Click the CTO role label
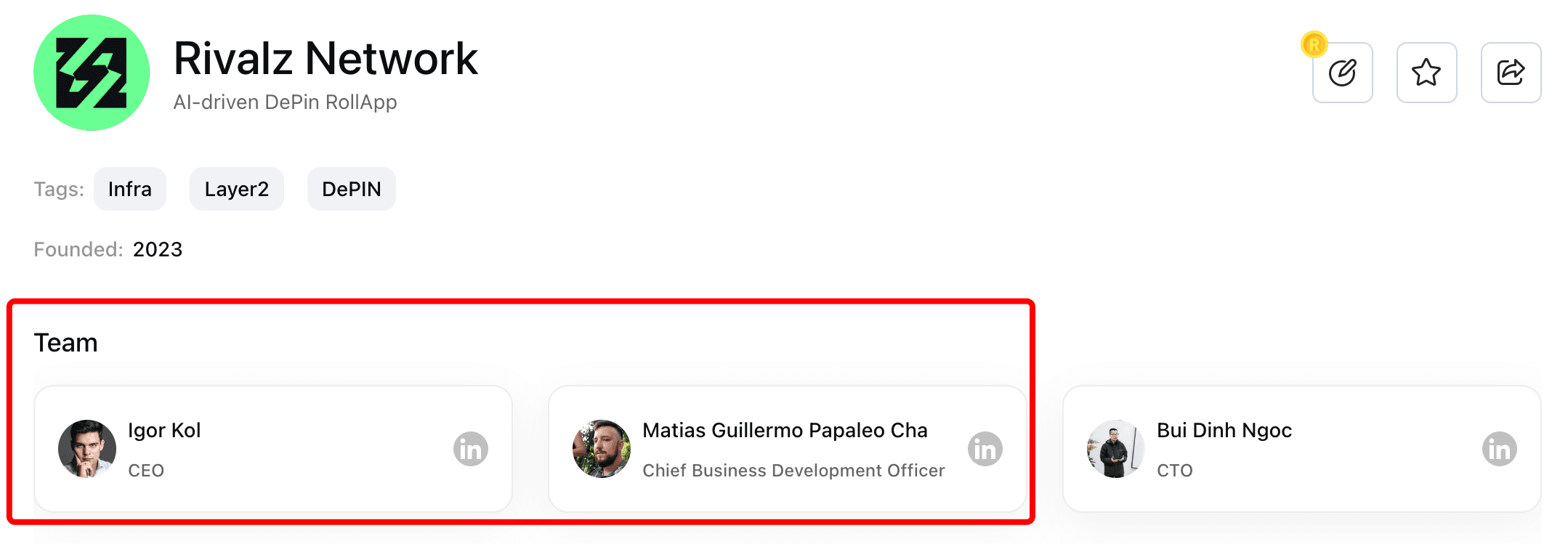Screen dimensions: 1568x544 pyautogui.click(x=1175, y=471)
